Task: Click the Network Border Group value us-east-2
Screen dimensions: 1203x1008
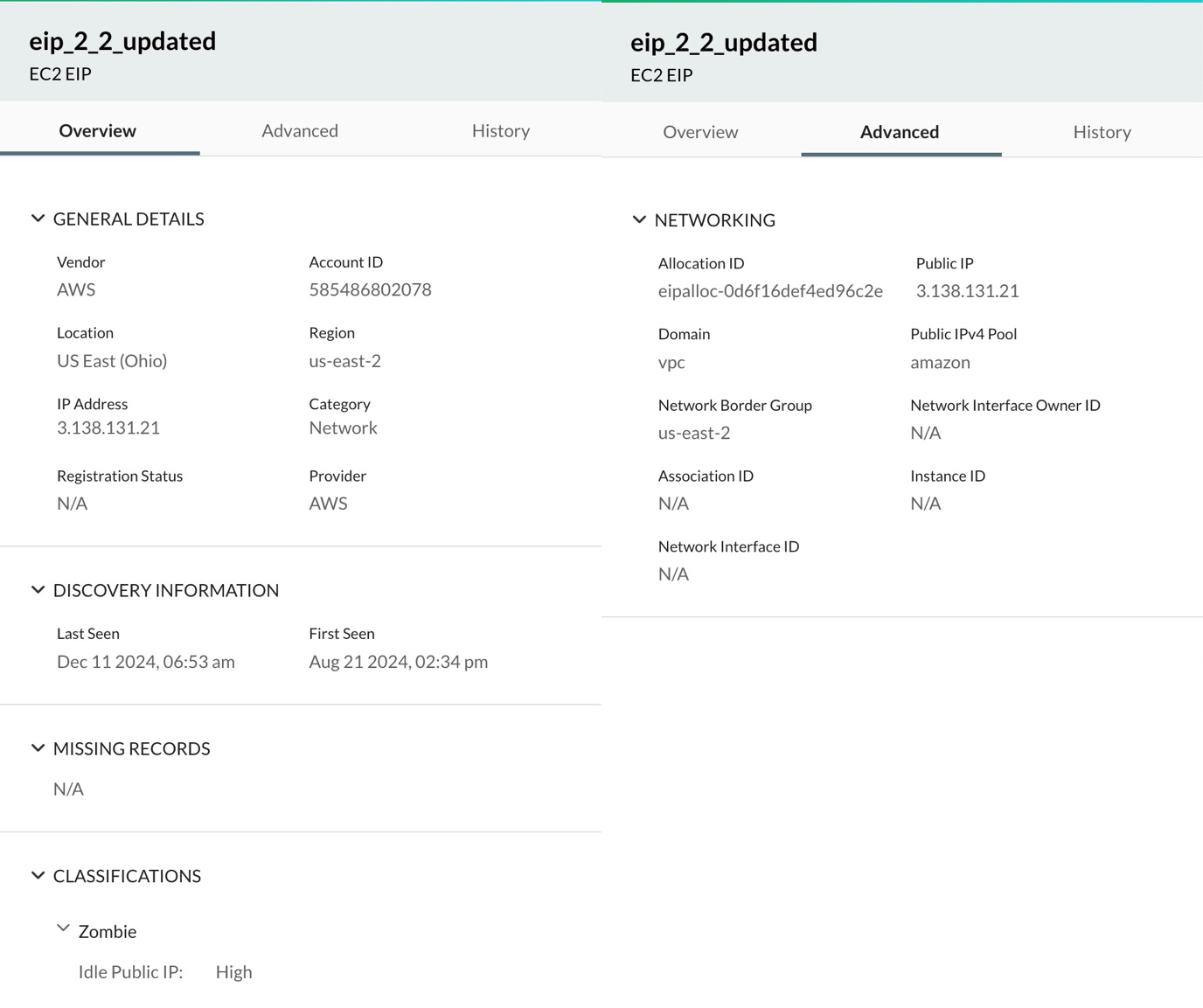Action: tap(694, 433)
